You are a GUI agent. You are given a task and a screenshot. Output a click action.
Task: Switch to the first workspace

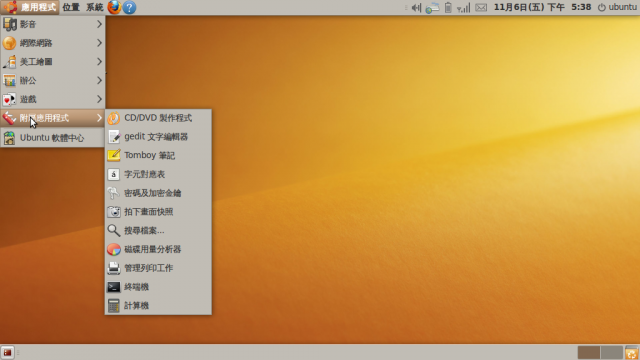pos(589,353)
